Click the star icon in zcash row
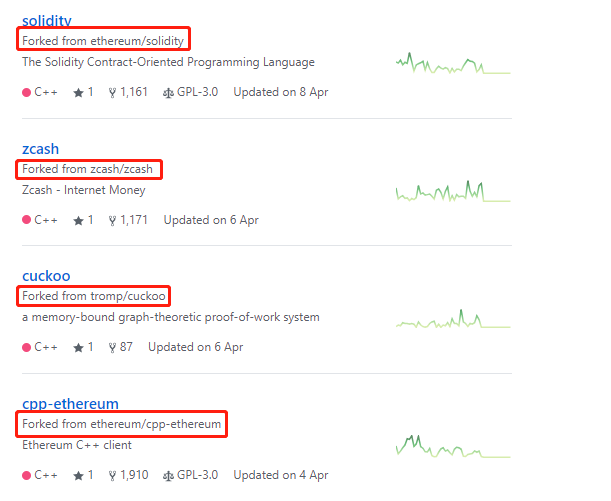611x501 pixels. coord(78,221)
